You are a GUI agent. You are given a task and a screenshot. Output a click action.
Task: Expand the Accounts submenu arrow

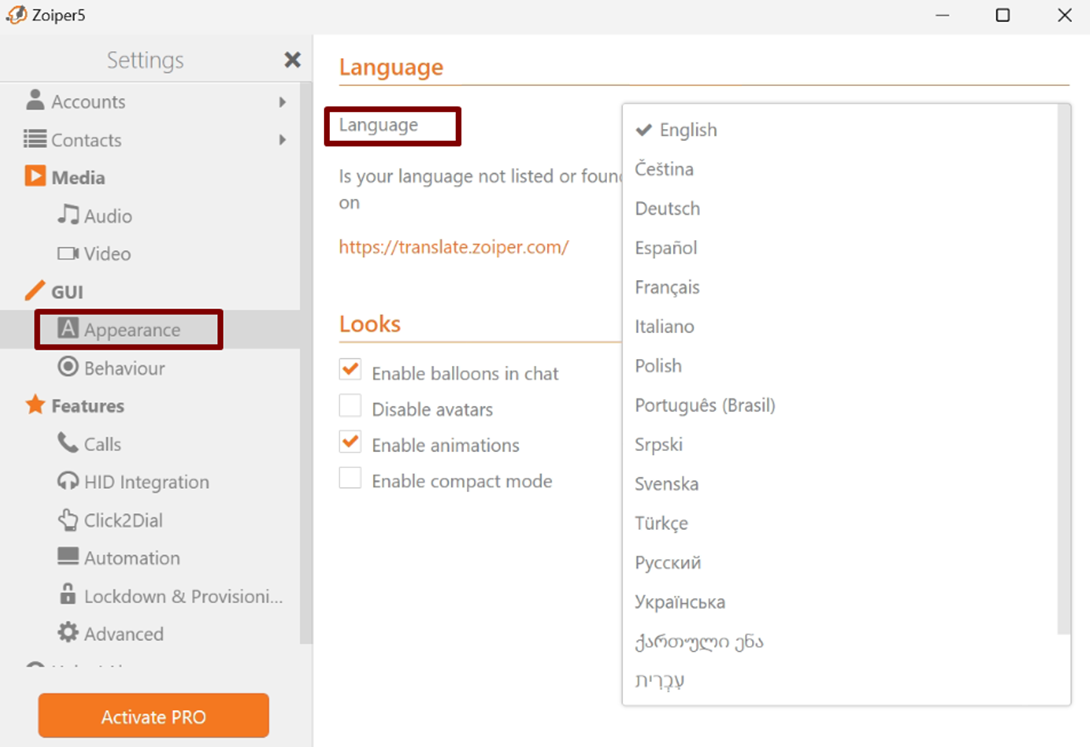coord(283,102)
